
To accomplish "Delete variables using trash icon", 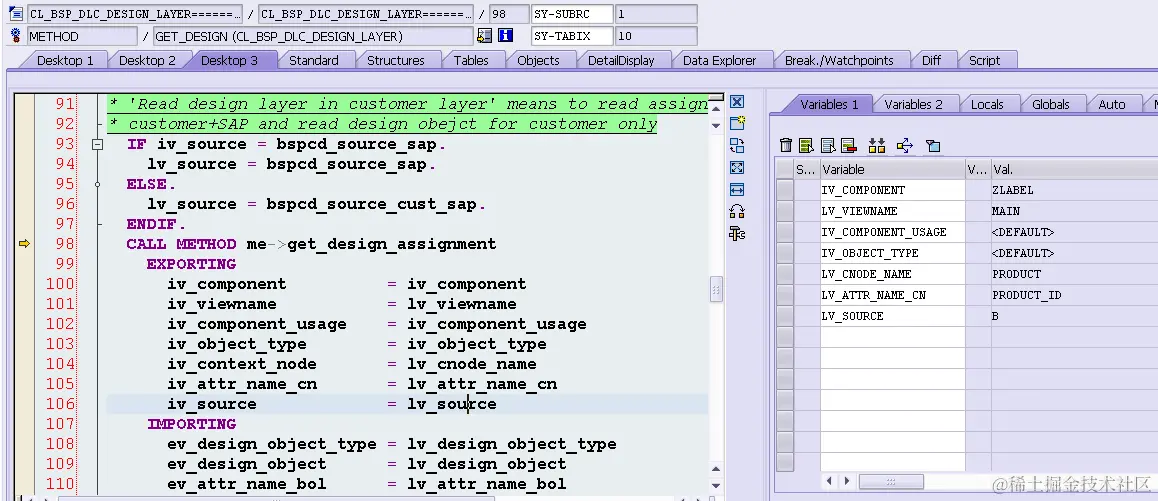I will 786,146.
